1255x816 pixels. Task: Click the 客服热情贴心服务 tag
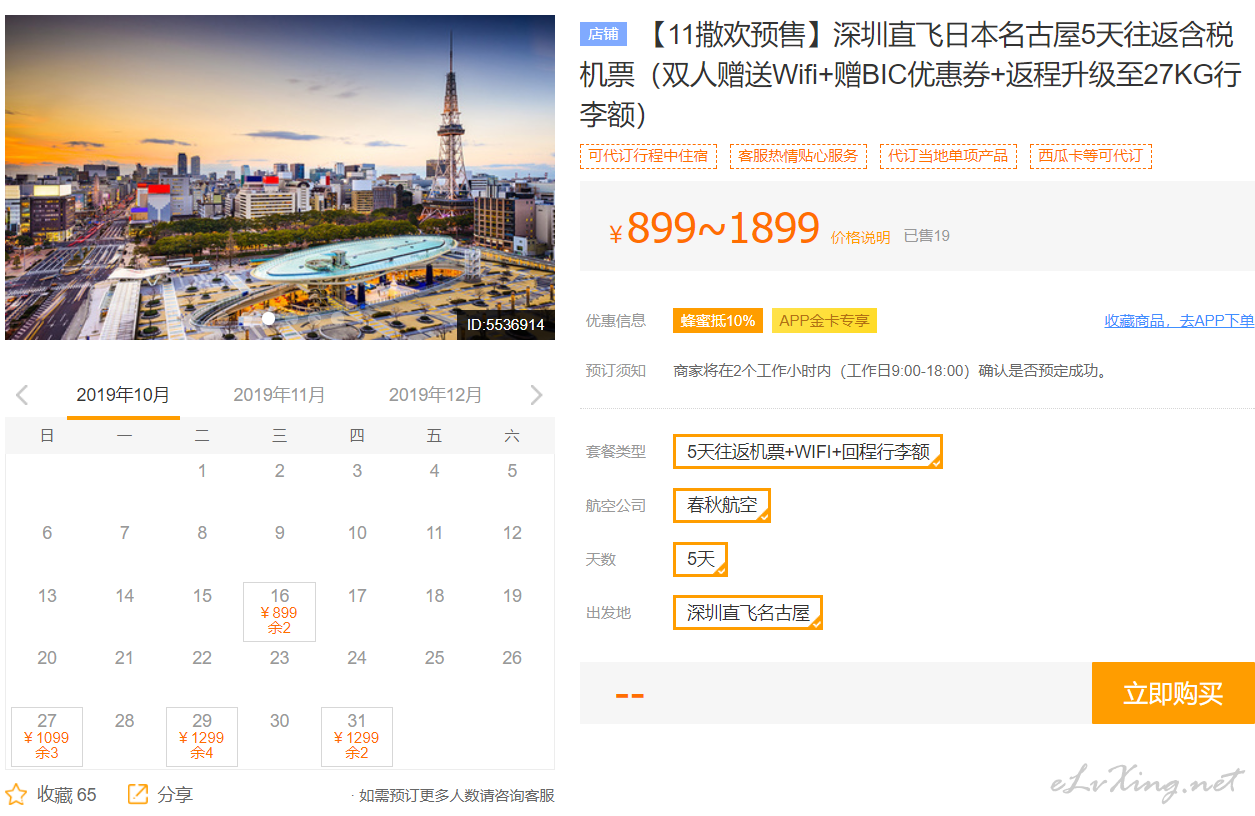pos(798,156)
